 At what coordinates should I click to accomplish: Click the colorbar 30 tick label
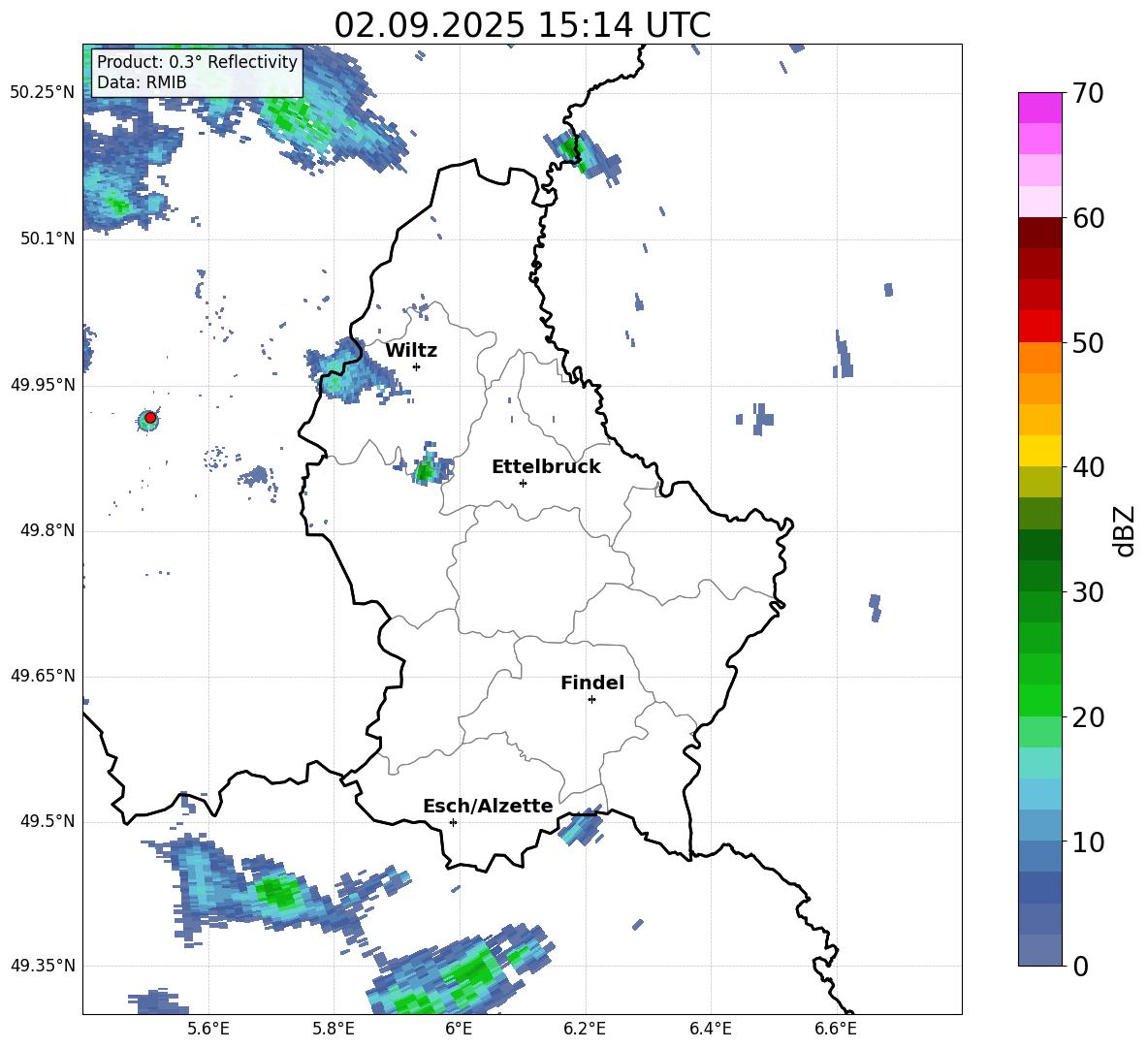click(x=1088, y=592)
